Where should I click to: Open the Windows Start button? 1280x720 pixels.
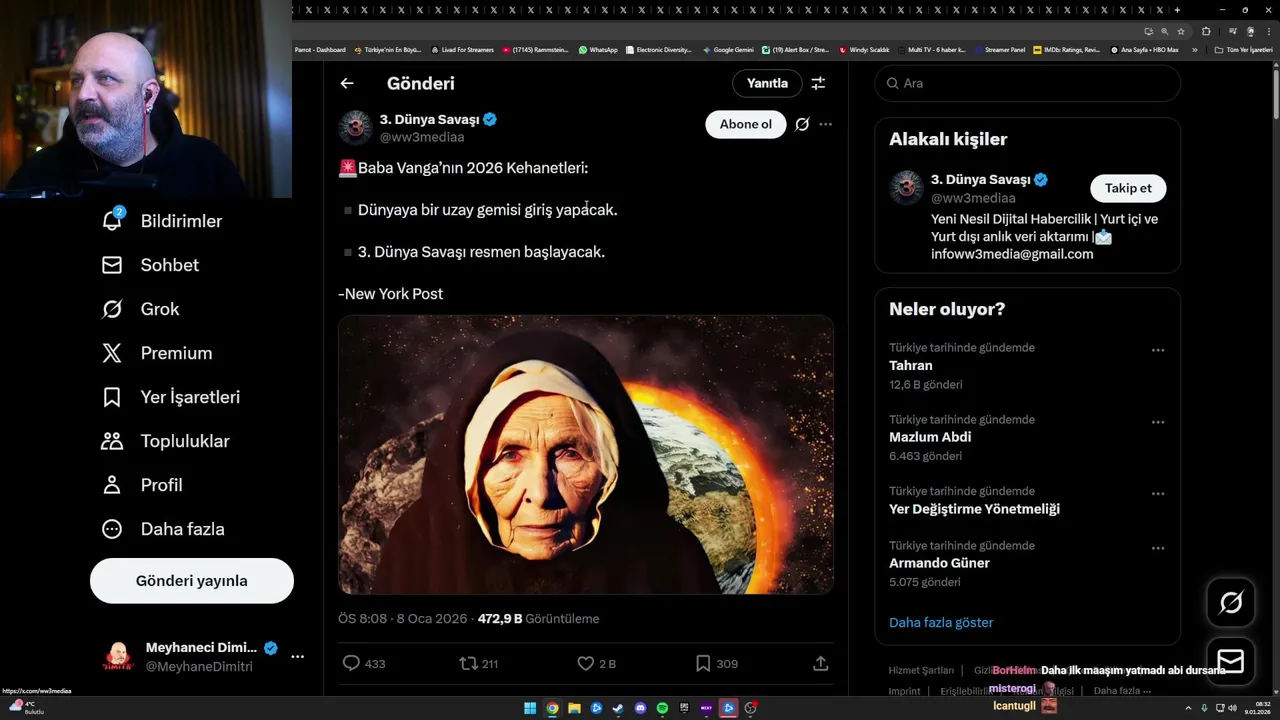[530, 708]
